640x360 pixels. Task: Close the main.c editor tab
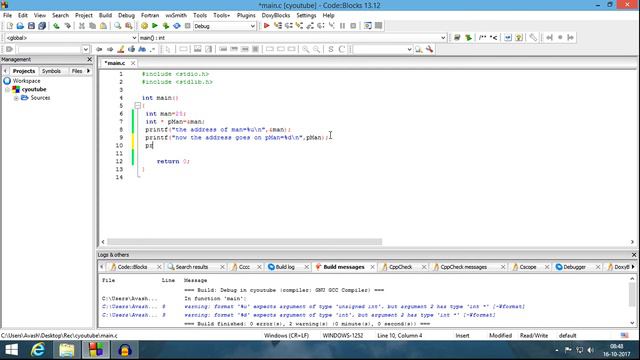133,63
